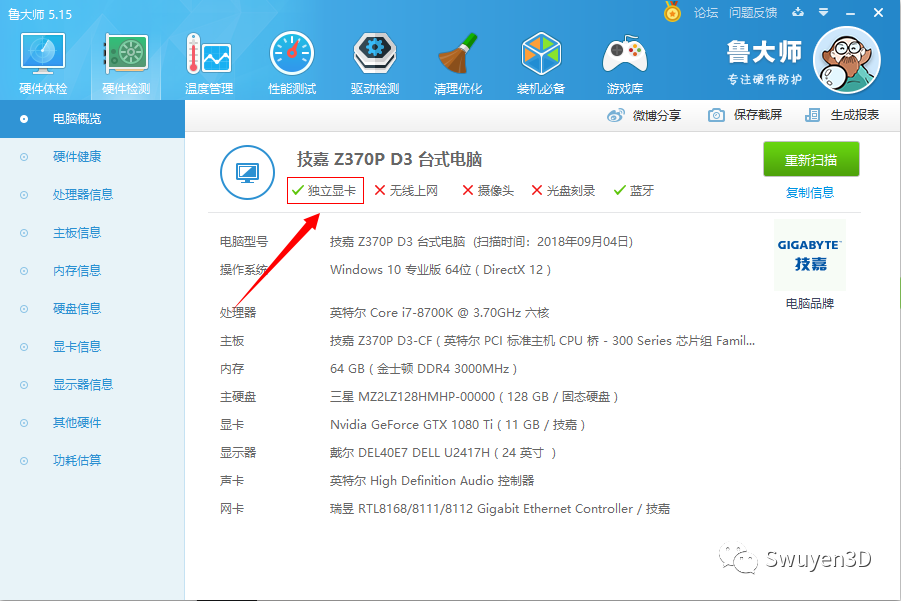Click the gold medal icon in title bar
This screenshot has height=601, width=901.
pyautogui.click(x=672, y=11)
